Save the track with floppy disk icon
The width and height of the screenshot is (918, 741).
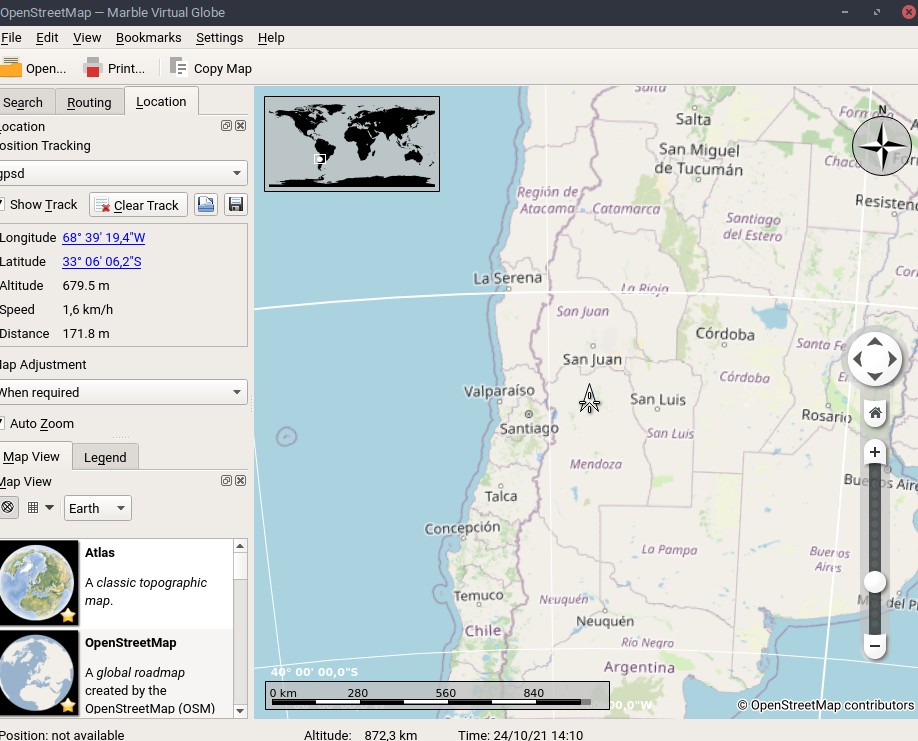pos(236,205)
